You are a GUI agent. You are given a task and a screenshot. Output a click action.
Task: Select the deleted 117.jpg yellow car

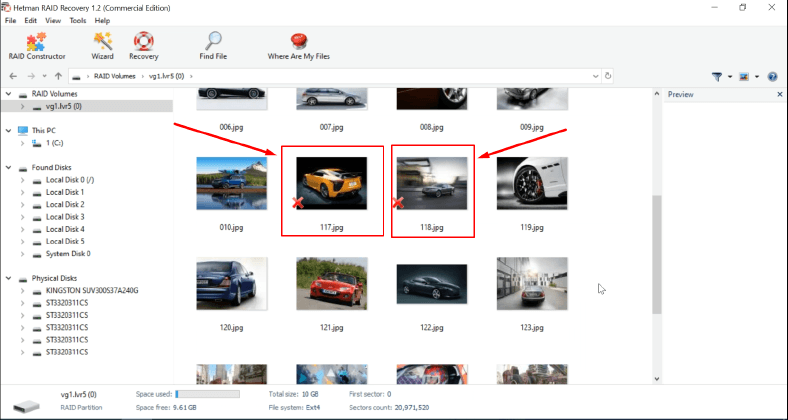point(331,183)
